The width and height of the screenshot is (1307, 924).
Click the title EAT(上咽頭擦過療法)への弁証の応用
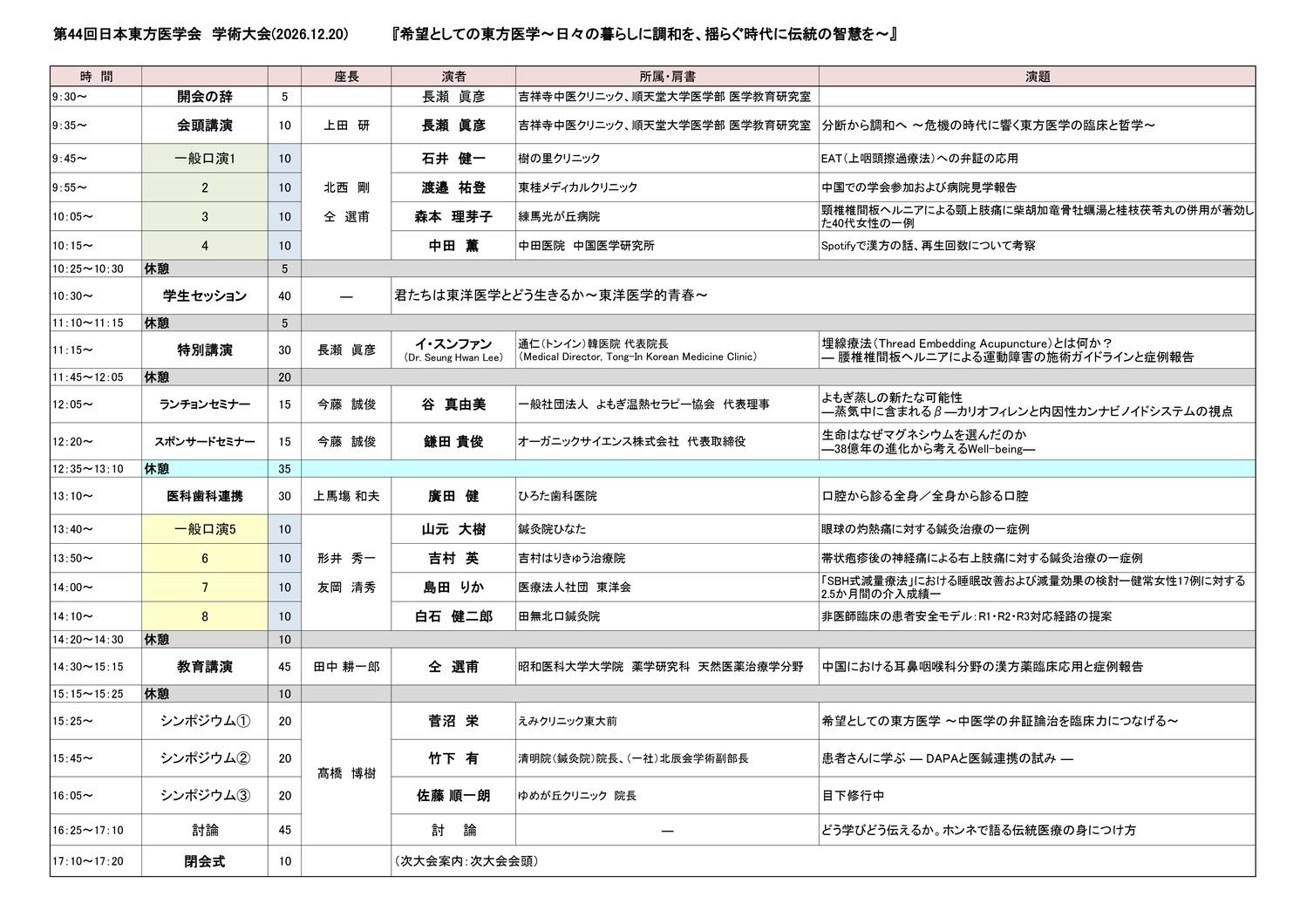click(920, 159)
